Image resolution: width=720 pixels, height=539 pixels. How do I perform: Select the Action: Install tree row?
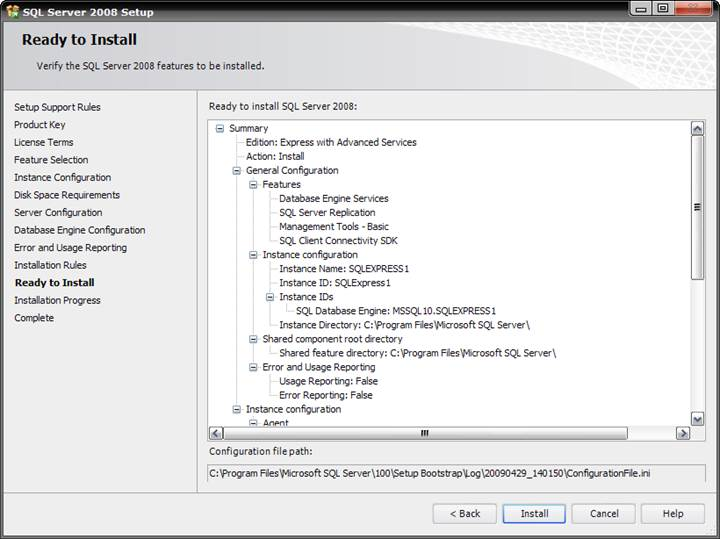pyautogui.click(x=275, y=157)
